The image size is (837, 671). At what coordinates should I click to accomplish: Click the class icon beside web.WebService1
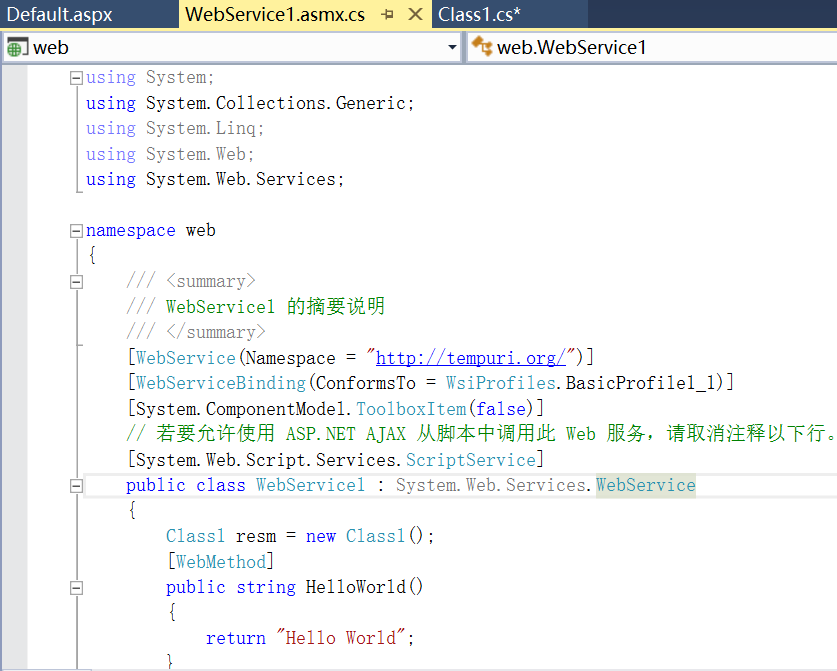(x=482, y=47)
